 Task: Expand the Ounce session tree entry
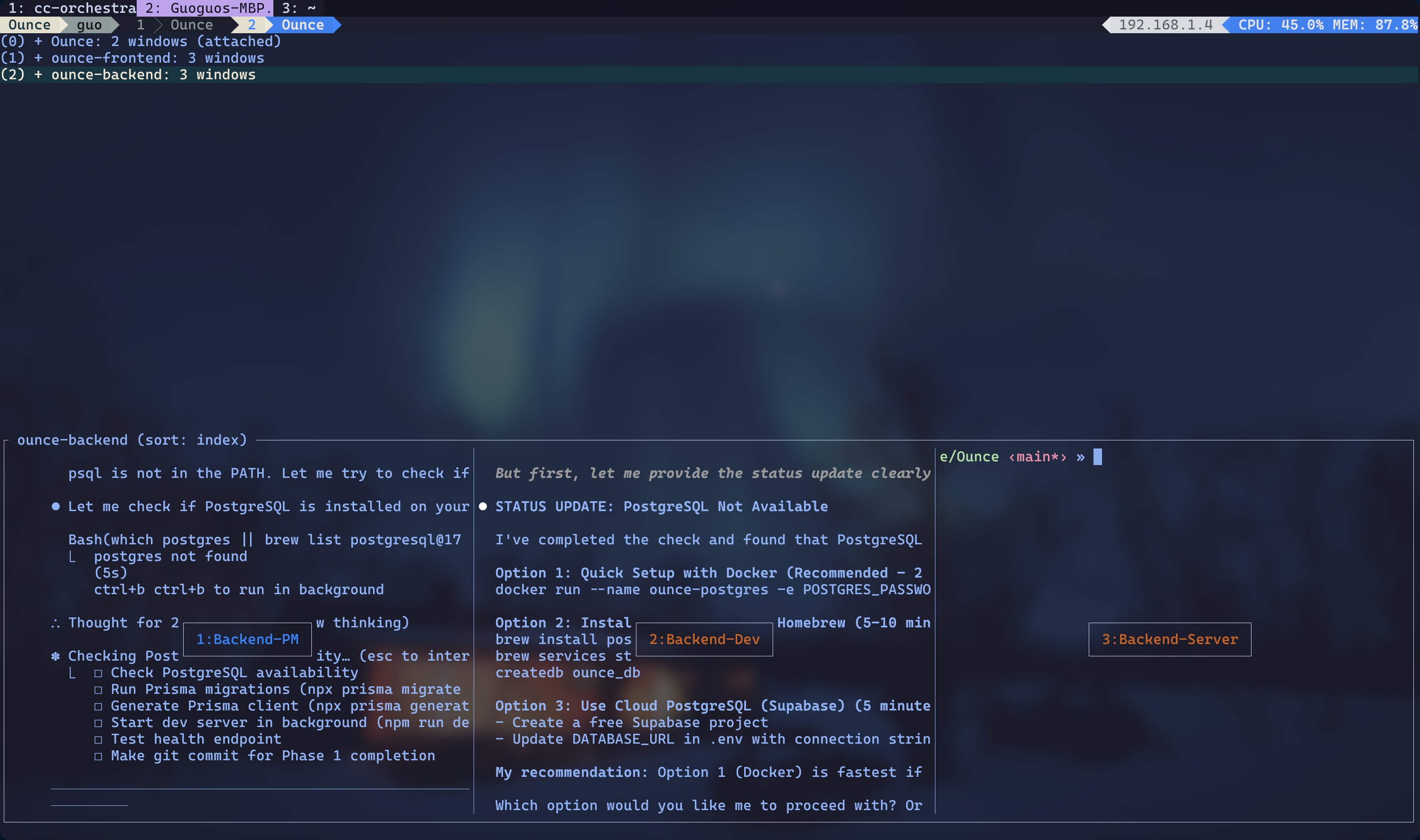point(38,41)
